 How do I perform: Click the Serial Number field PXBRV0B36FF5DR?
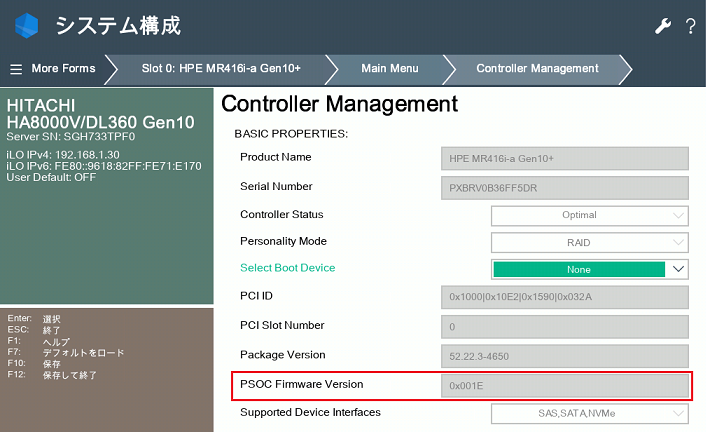[565, 188]
